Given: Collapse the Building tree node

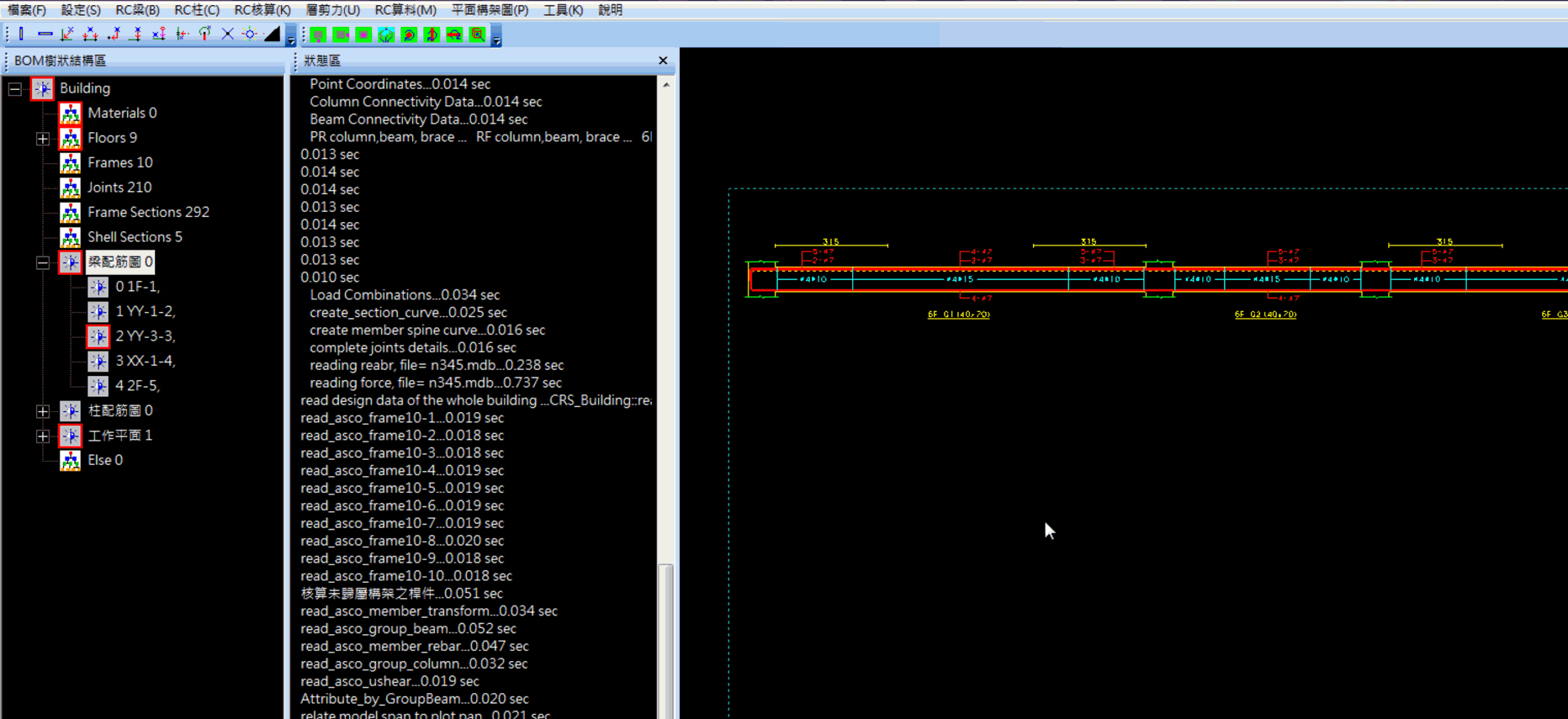Looking at the screenshot, I should coord(15,89).
